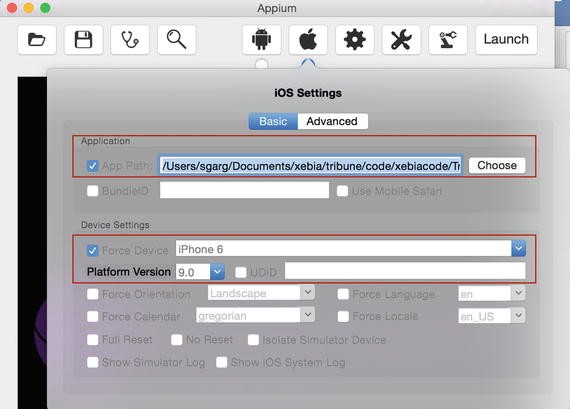
Task: Uncheck the Force Device checkbox
Action: (x=92, y=250)
